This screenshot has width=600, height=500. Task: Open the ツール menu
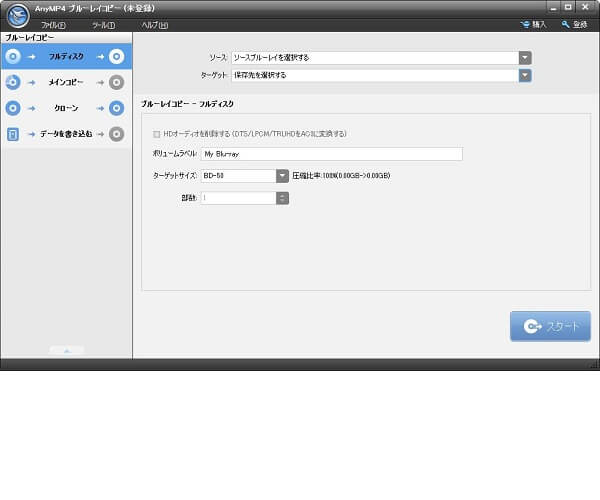(x=103, y=25)
